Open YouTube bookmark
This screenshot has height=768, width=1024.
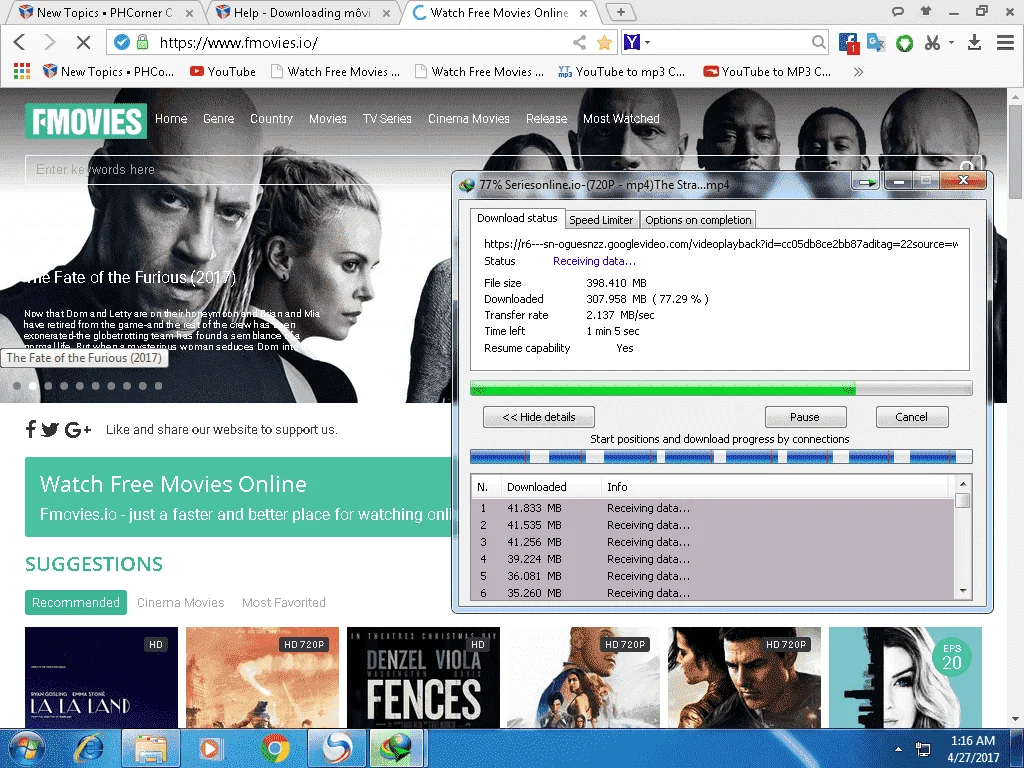(223, 72)
